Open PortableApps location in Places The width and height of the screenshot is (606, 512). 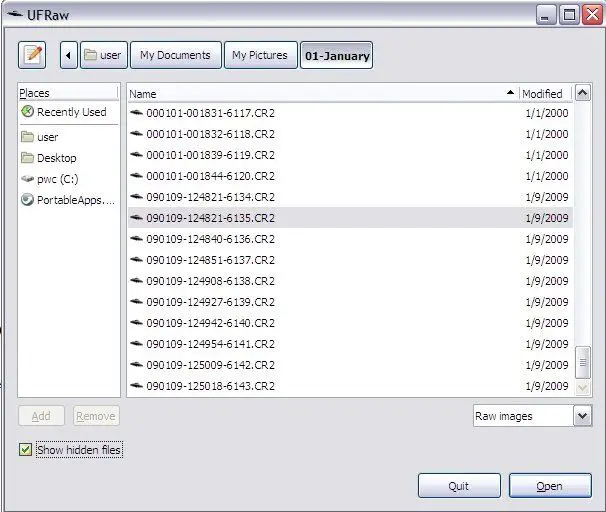69,200
